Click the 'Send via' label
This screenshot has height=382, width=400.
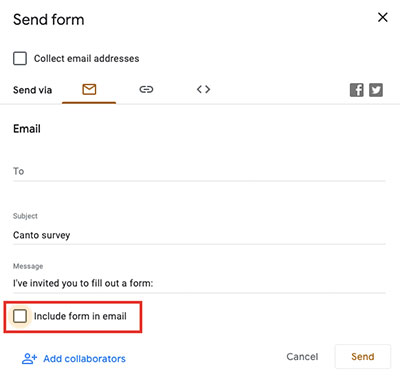click(x=32, y=90)
